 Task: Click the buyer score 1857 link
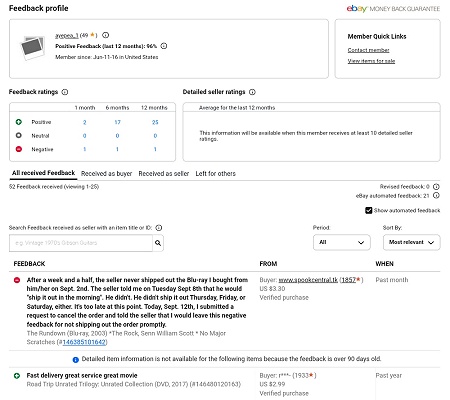(x=349, y=280)
